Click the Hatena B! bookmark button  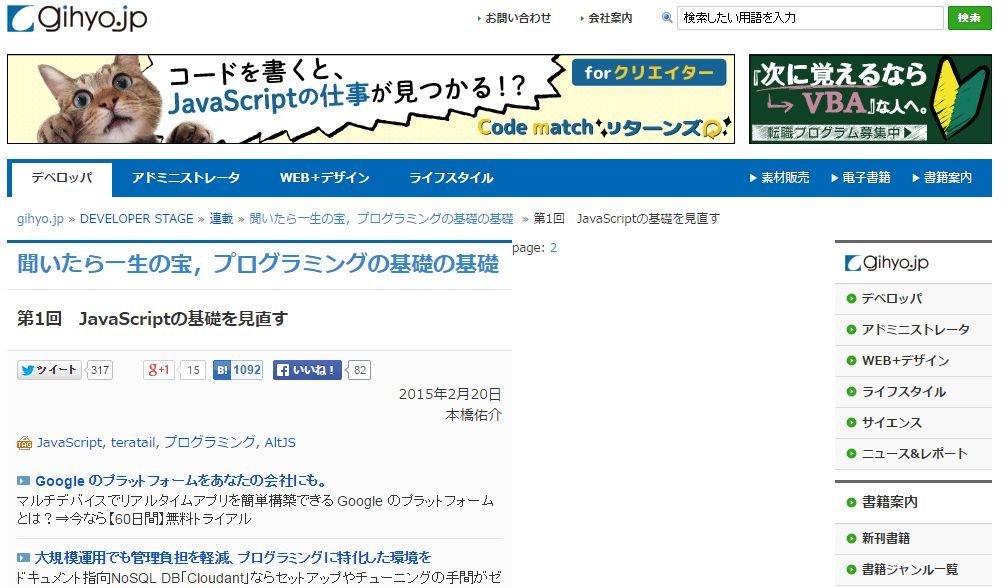(238, 370)
